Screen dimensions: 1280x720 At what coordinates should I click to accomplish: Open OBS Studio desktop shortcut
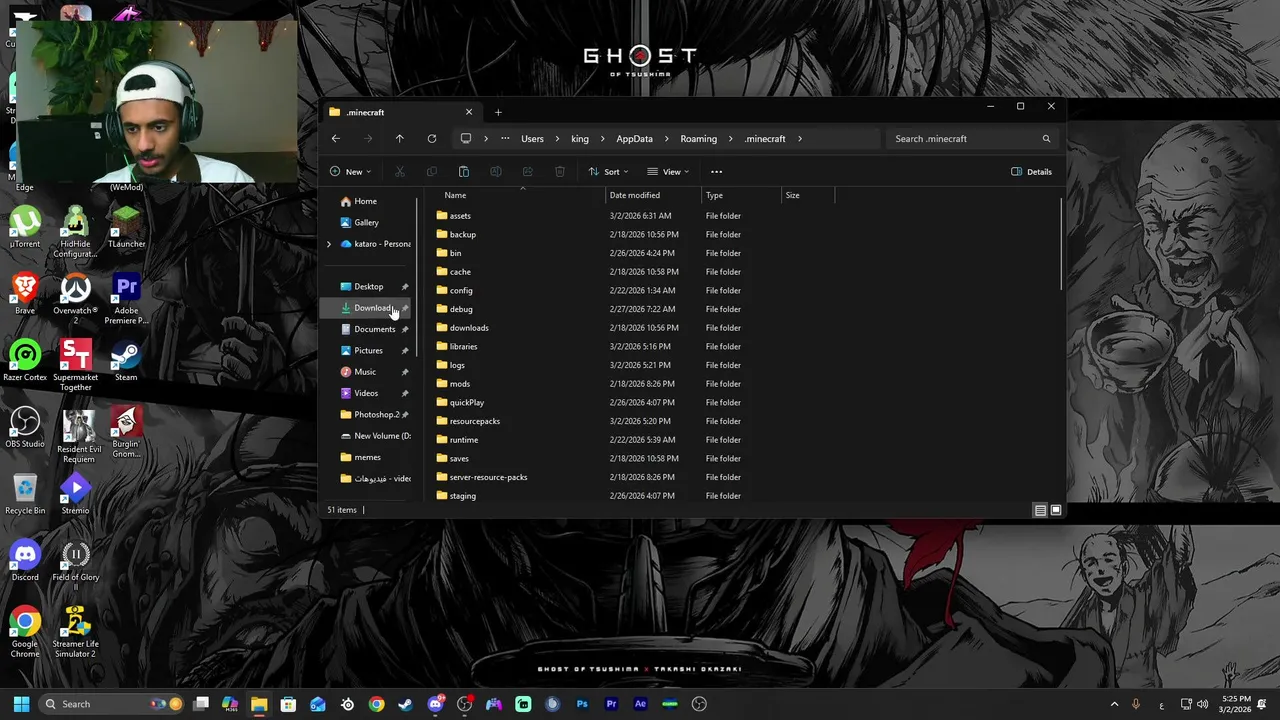25,428
